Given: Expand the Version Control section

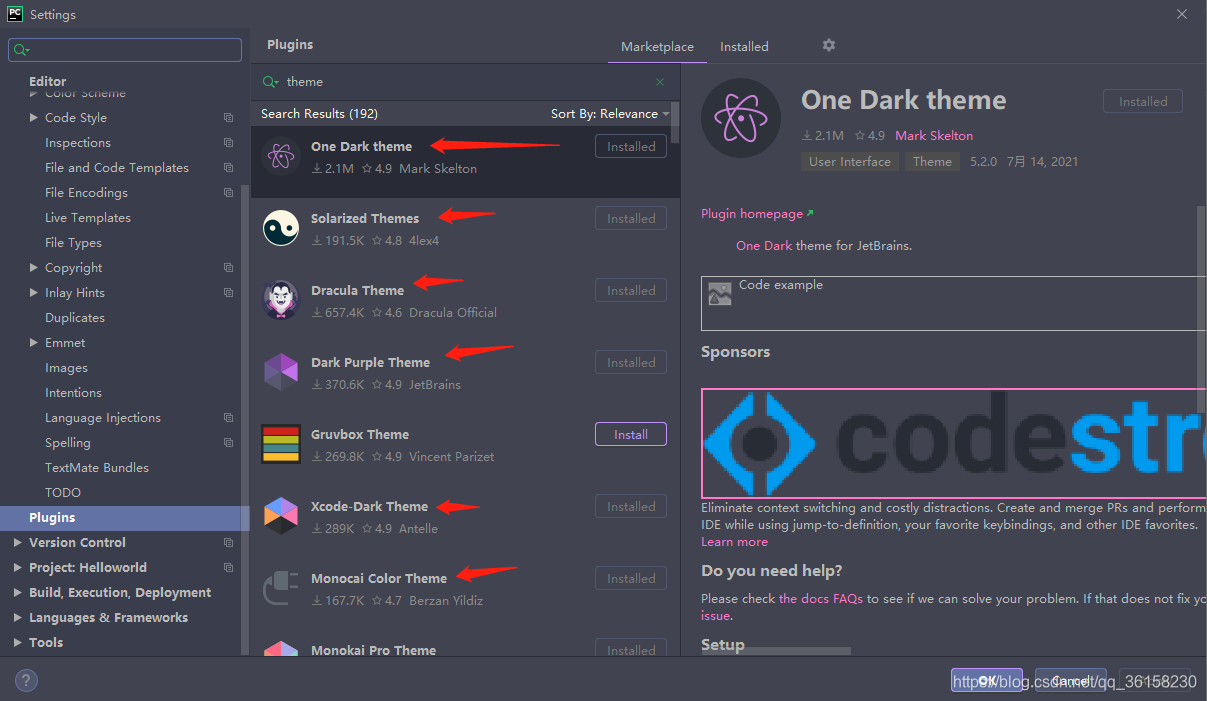Looking at the screenshot, I should (18, 543).
